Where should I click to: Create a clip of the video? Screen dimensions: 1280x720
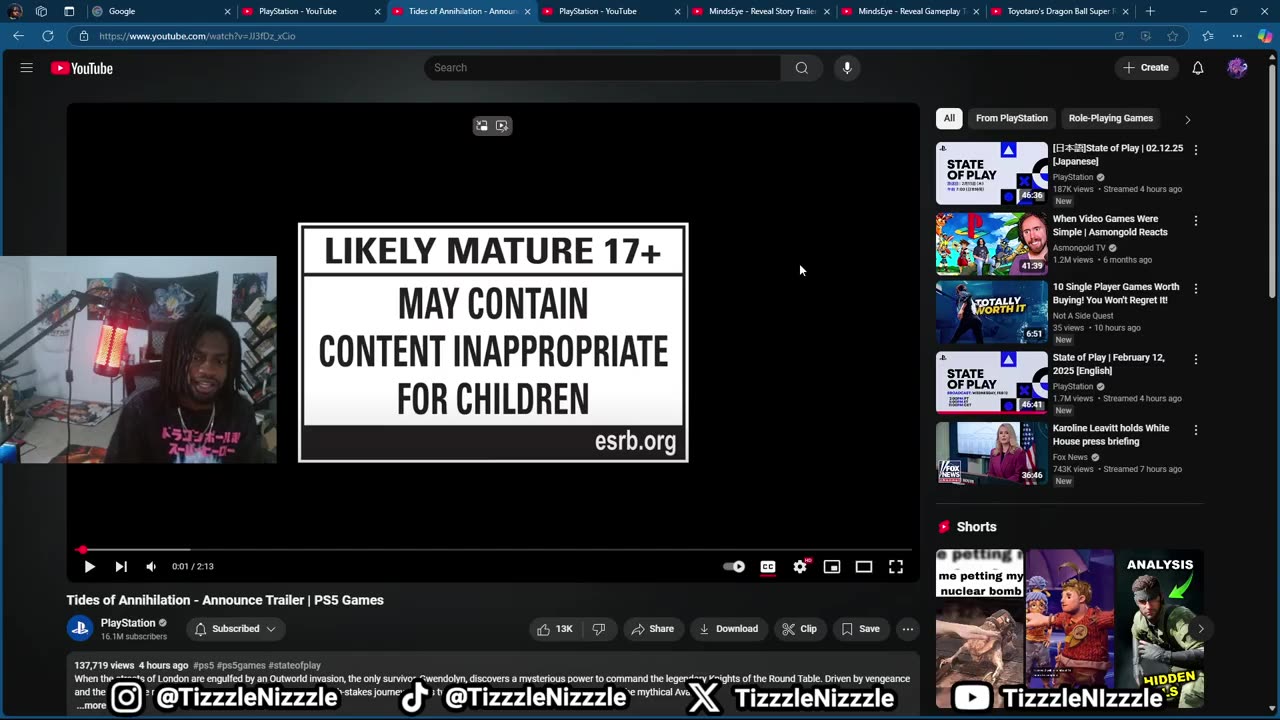click(x=799, y=629)
